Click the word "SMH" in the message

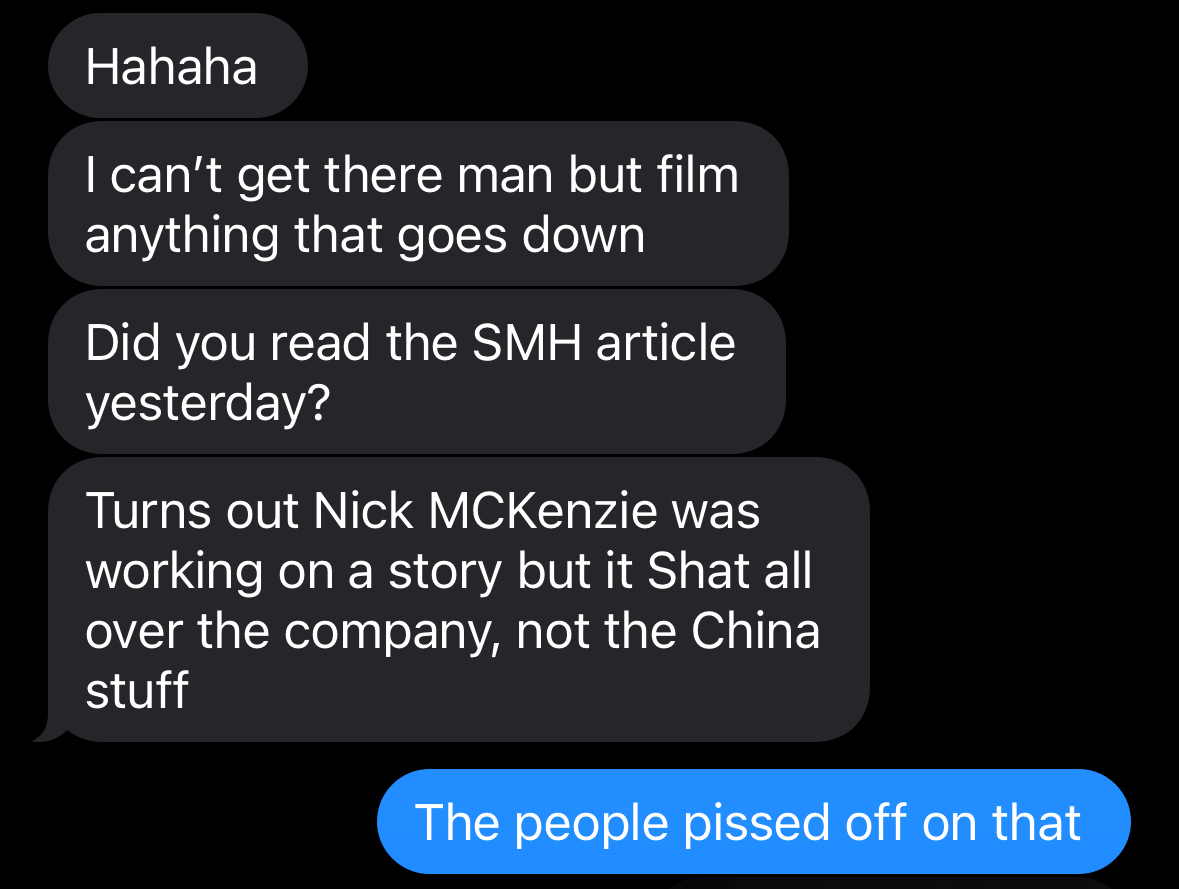tap(527, 343)
